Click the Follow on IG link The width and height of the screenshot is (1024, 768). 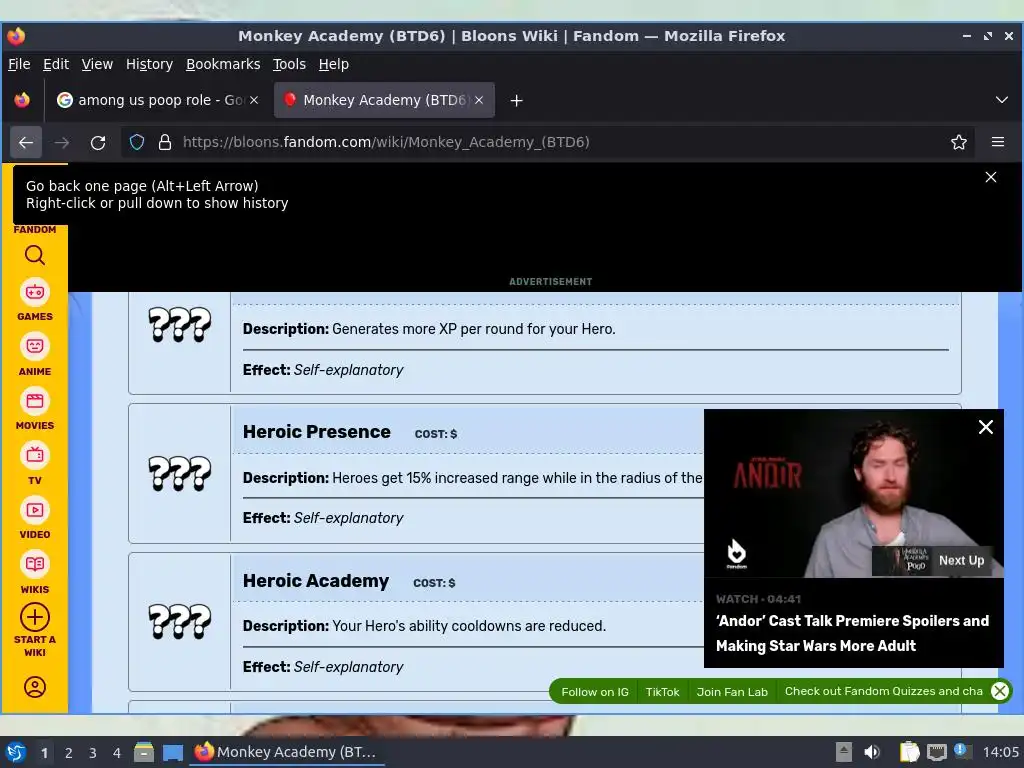(594, 692)
